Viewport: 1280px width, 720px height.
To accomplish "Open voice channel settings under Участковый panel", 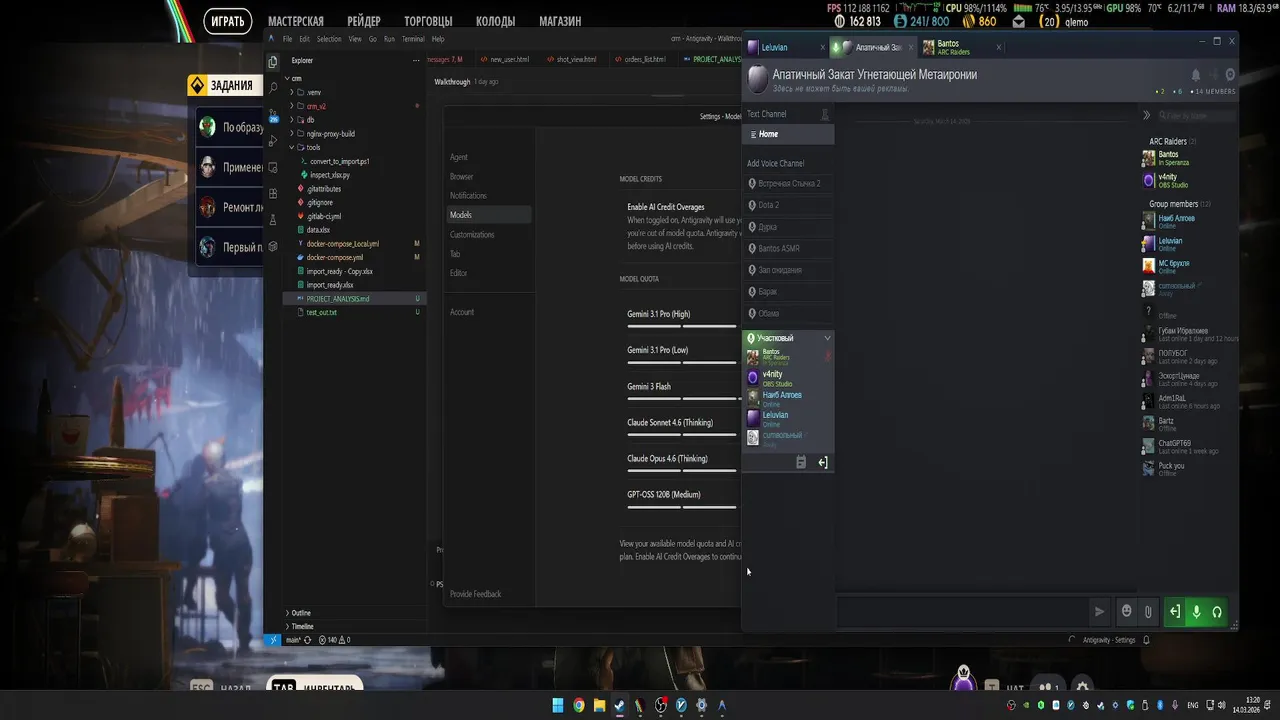I will point(801,462).
